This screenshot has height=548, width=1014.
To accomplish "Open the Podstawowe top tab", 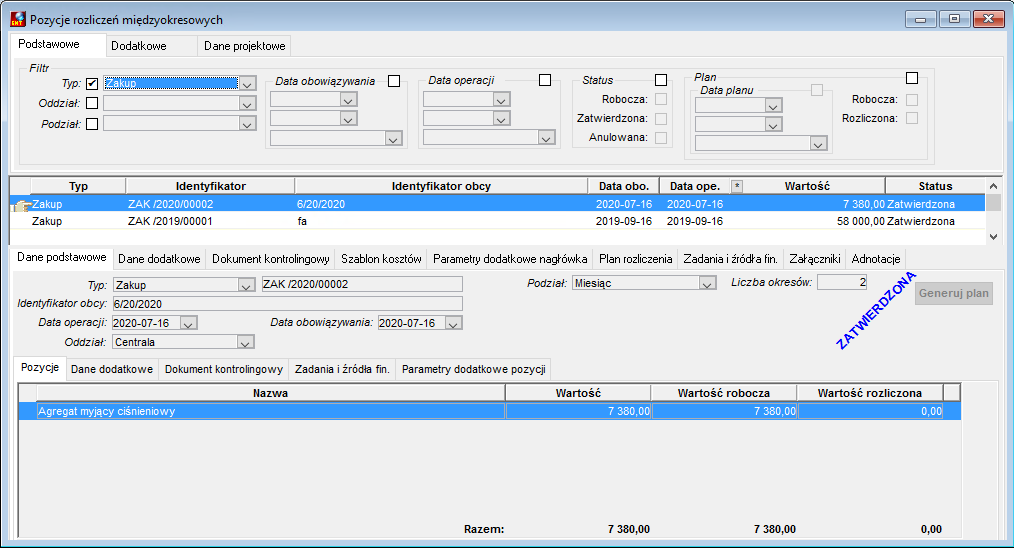I will click(x=49, y=44).
